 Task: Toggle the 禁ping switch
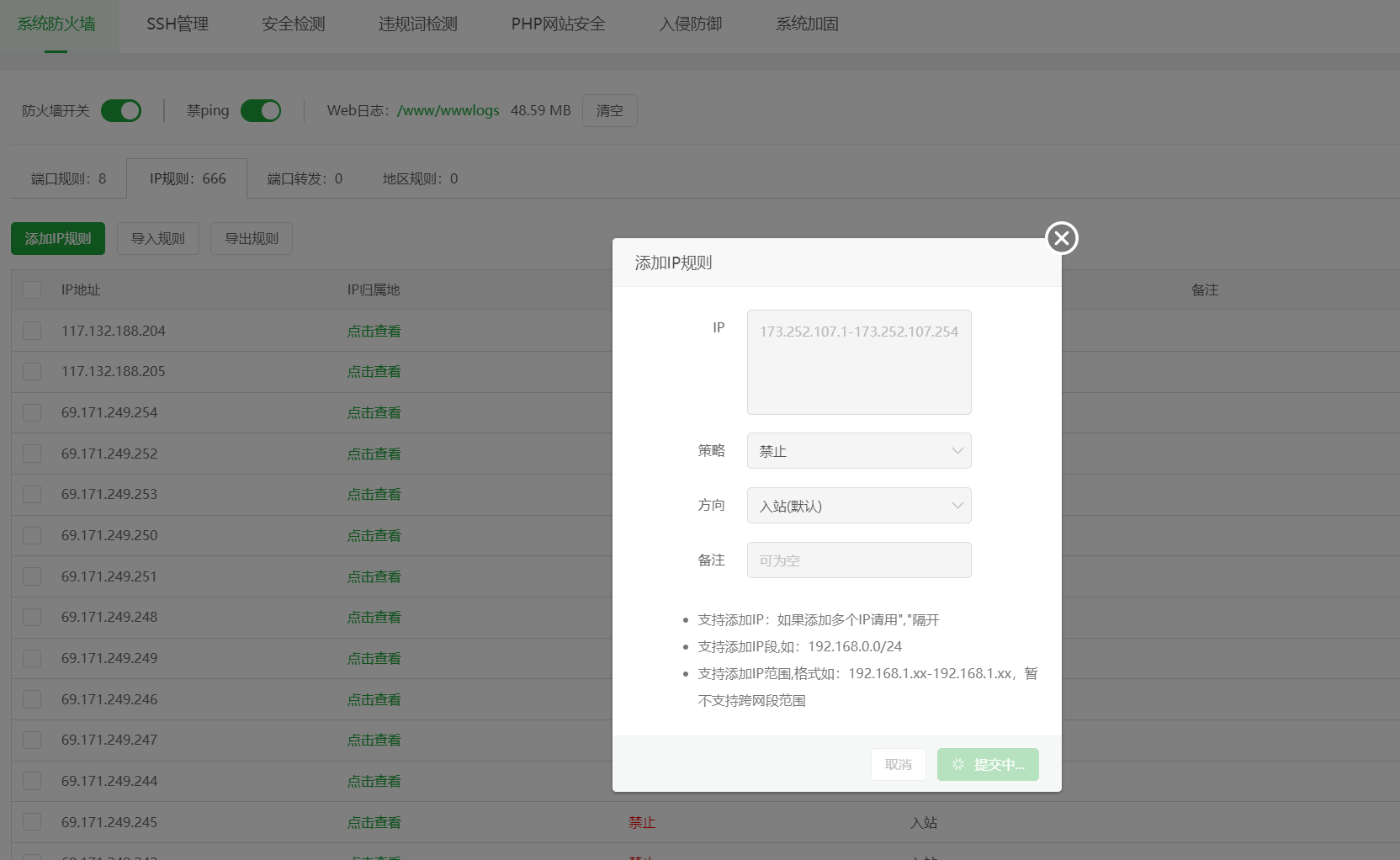(261, 110)
